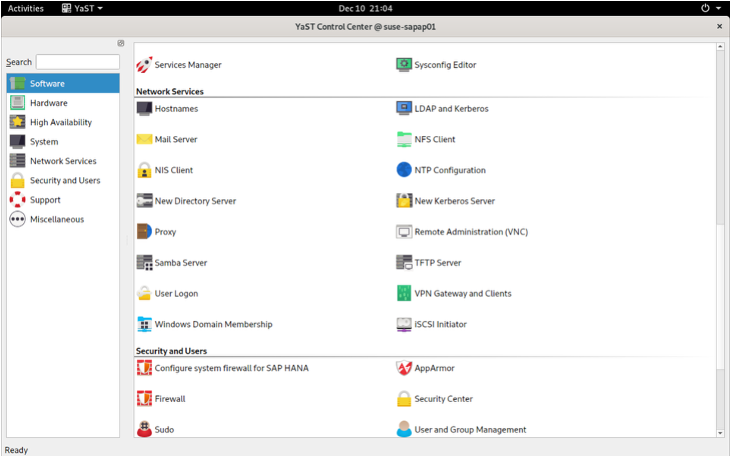Open the clock and calendar panel
Screen dimensions: 730x456
coord(365,8)
